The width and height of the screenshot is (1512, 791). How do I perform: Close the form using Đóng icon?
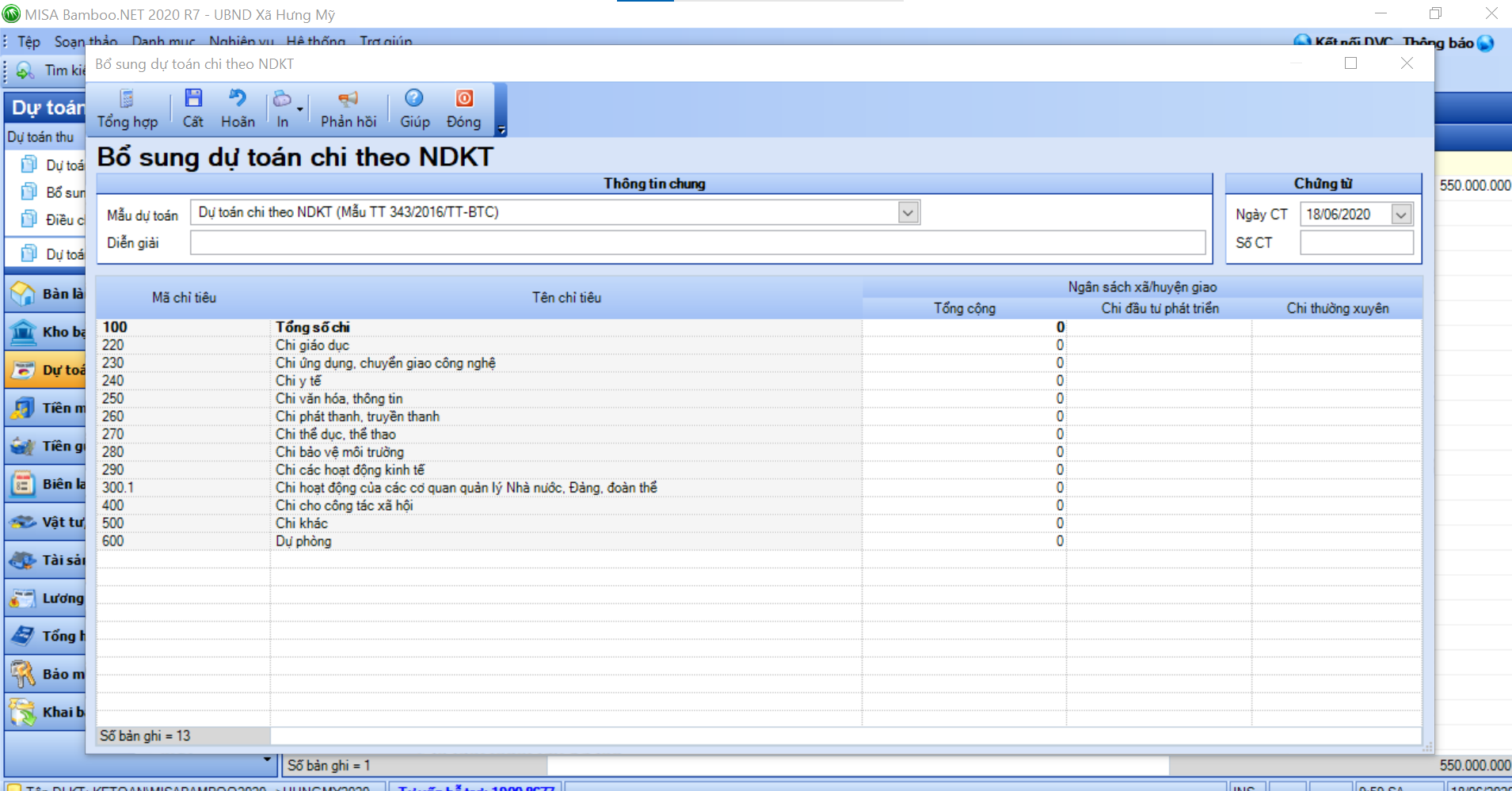pyautogui.click(x=463, y=99)
